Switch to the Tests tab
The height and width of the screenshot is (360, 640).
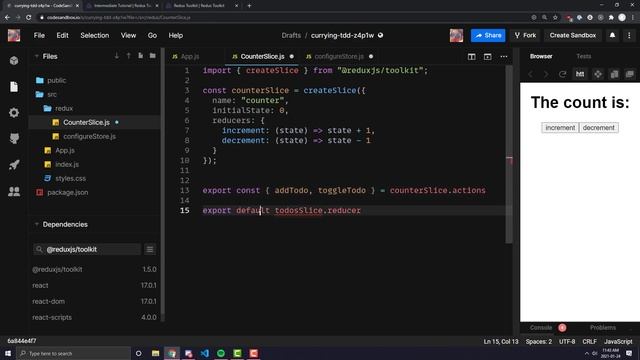coord(584,56)
